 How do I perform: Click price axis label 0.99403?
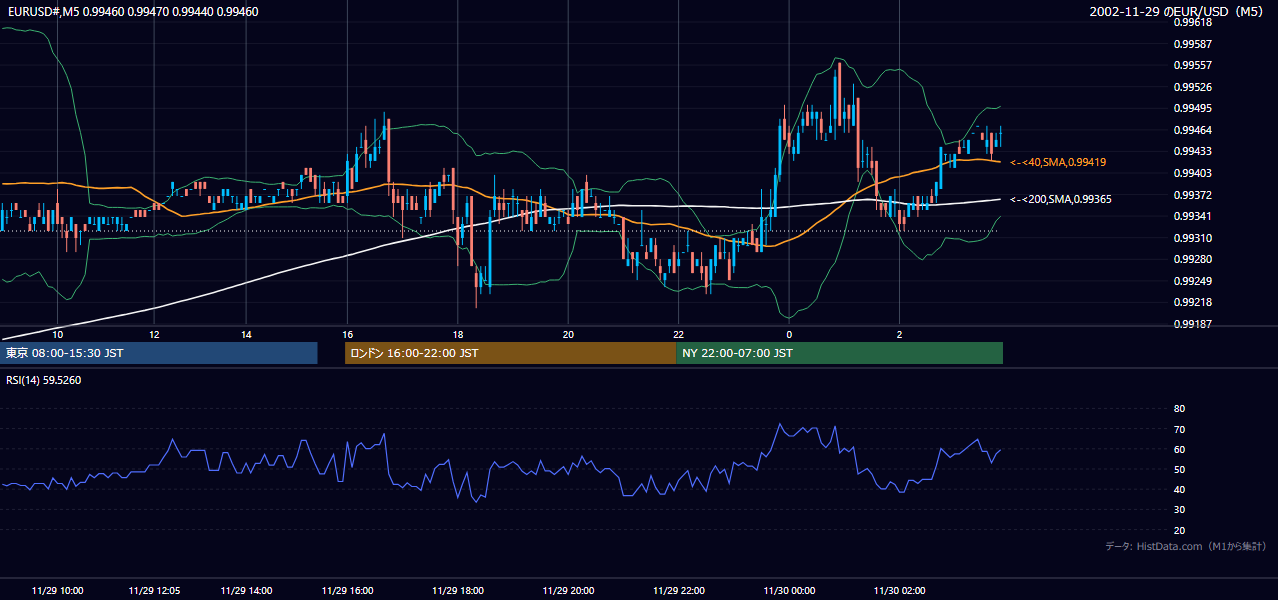(1192, 173)
